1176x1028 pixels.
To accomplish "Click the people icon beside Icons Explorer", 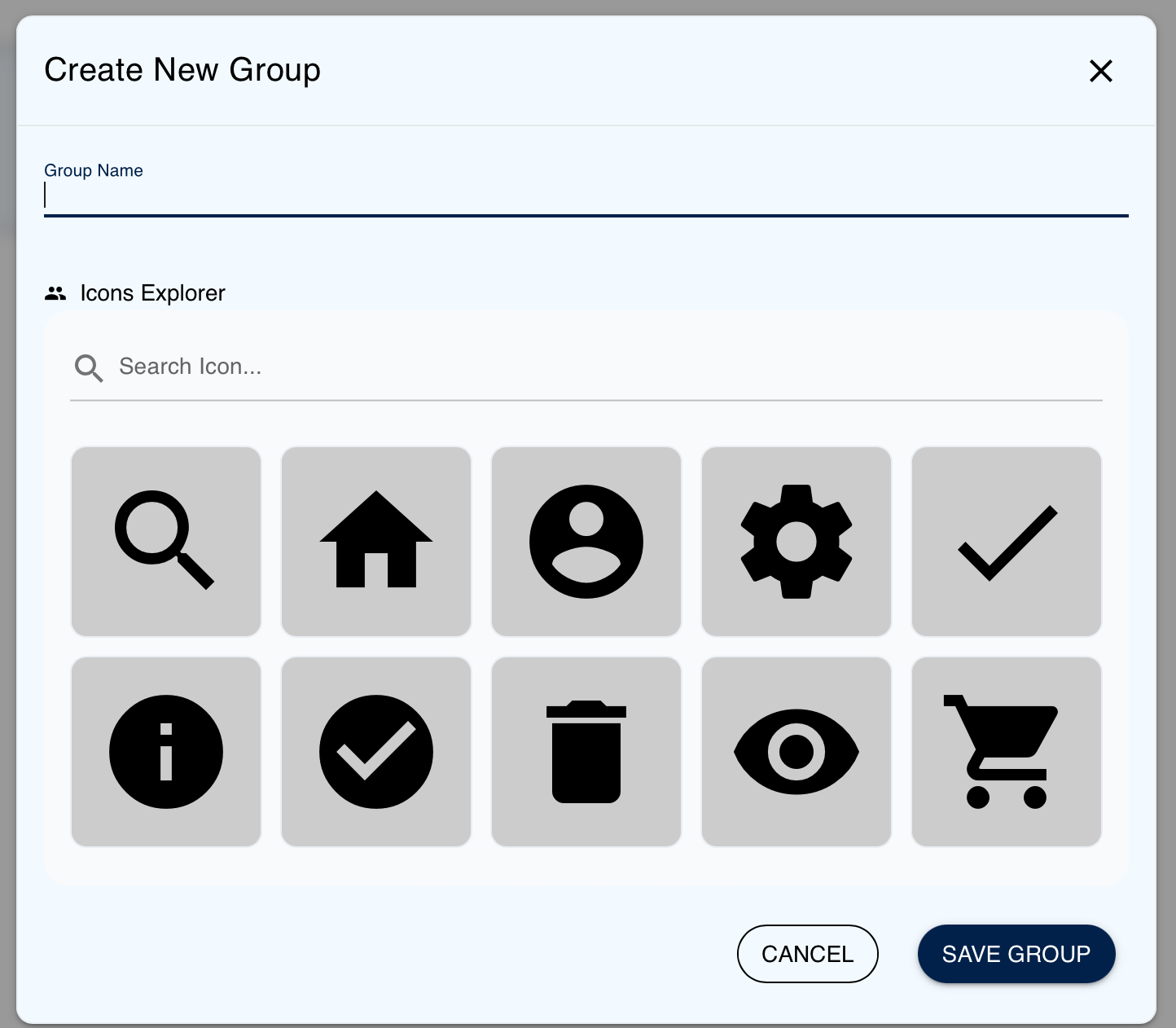I will tap(55, 293).
